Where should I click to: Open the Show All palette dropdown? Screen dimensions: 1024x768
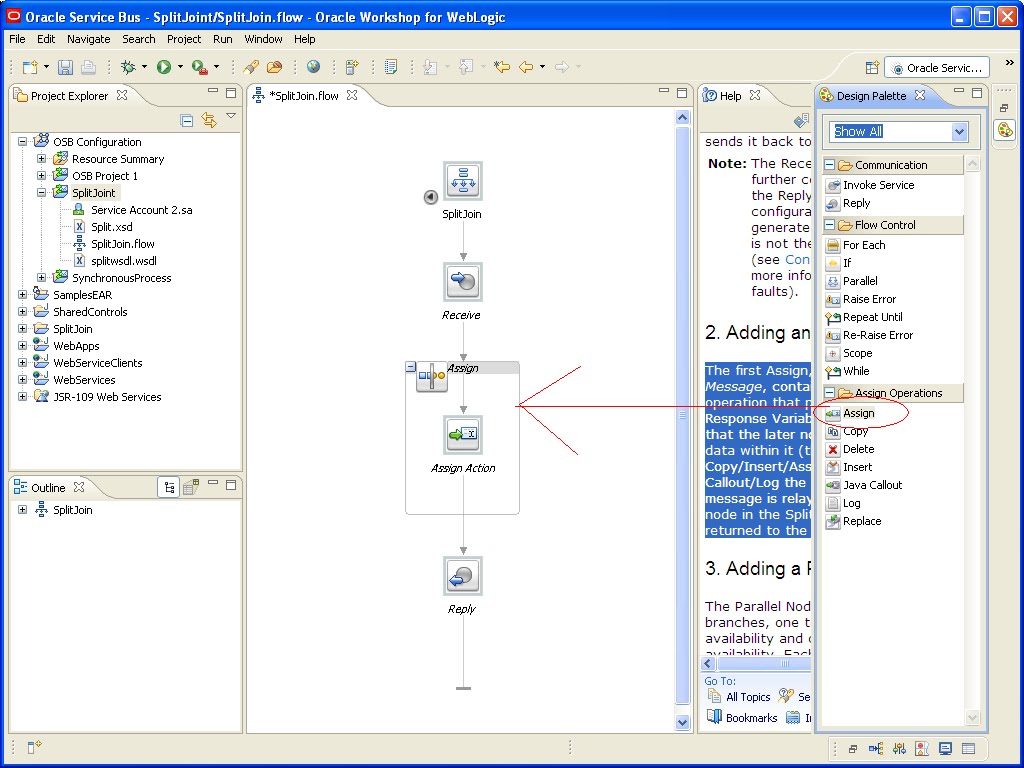tap(959, 132)
